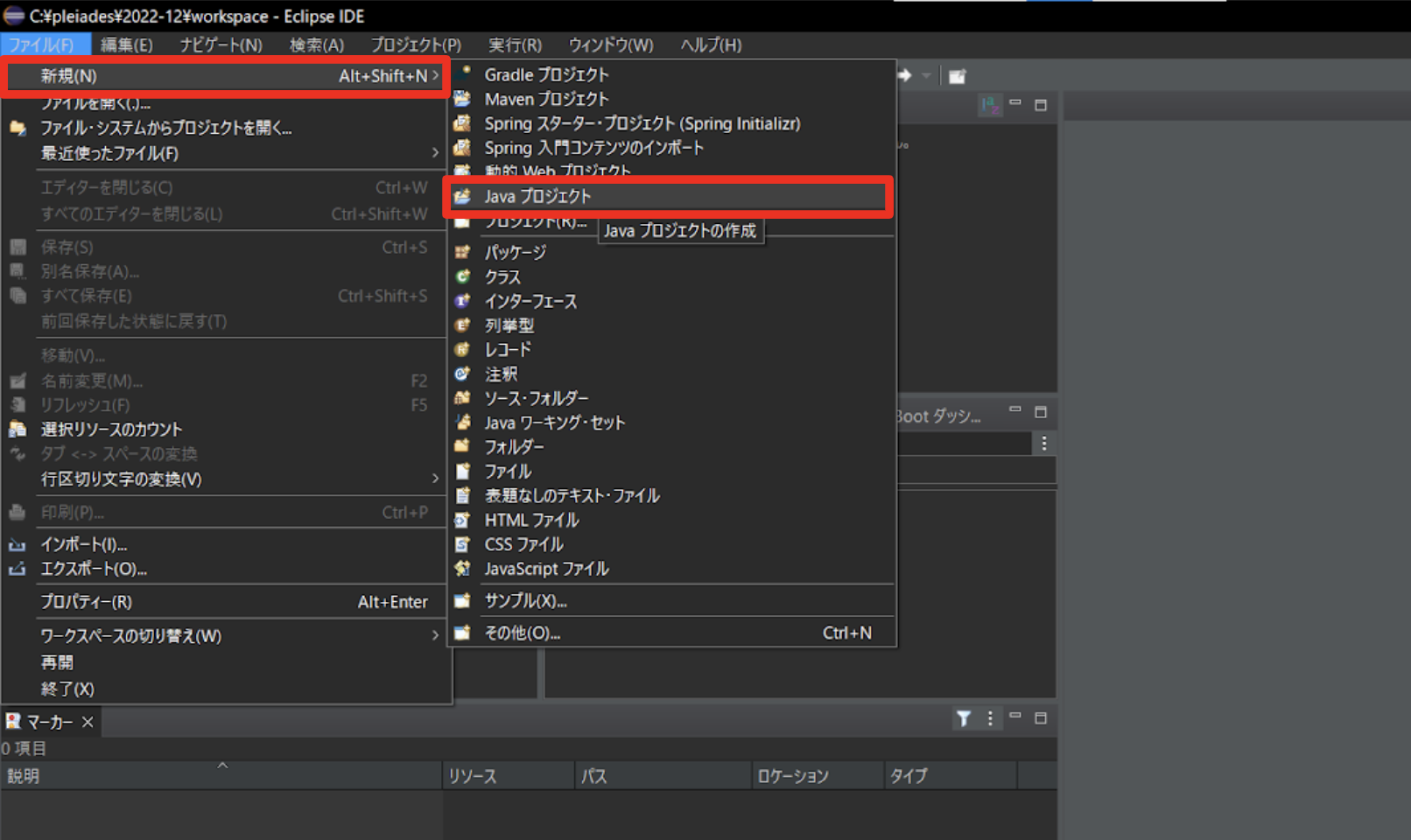The image size is (1411, 840).
Task: Choose エクスポート(O)... menu entry
Action: 226,569
